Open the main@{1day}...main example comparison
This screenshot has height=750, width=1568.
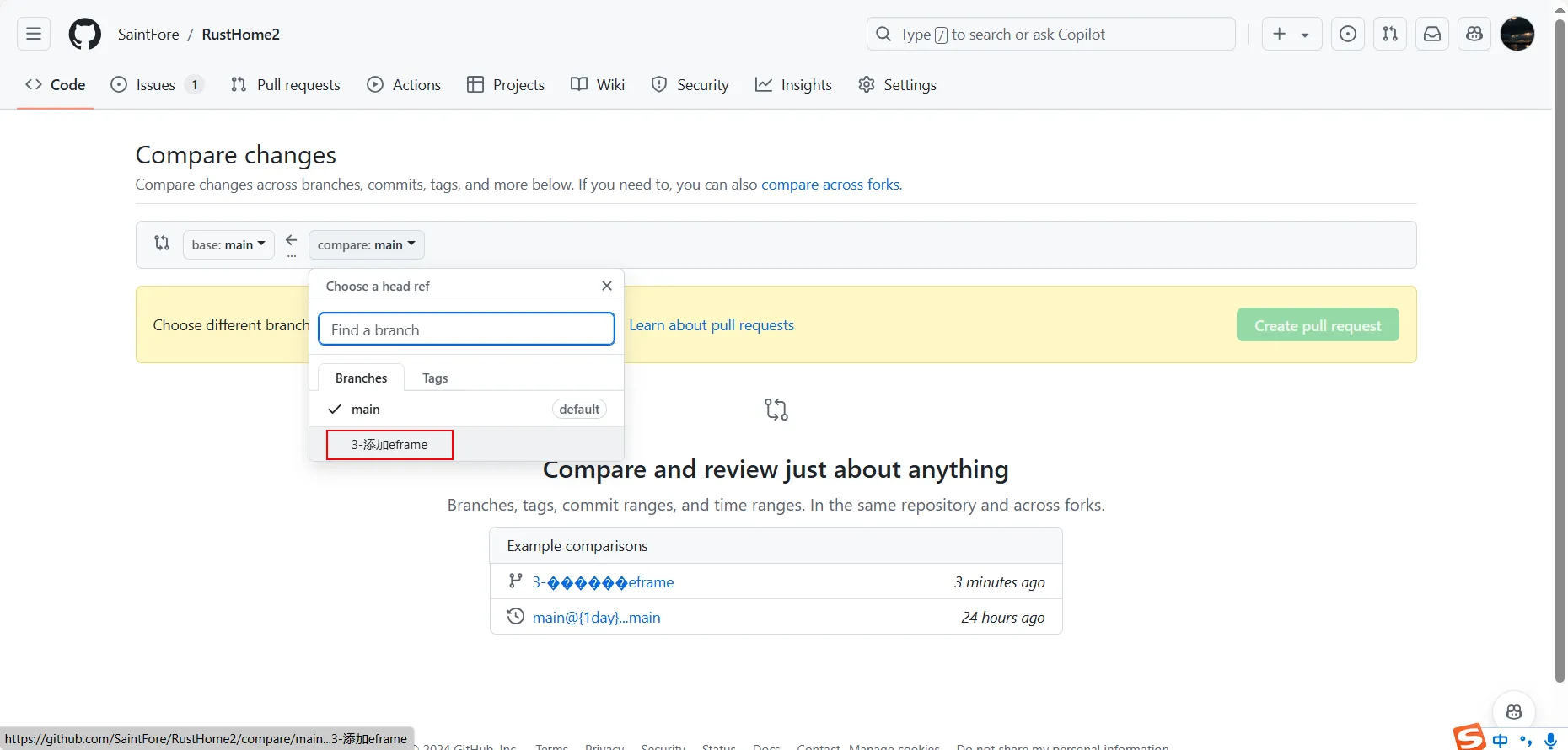point(596,618)
